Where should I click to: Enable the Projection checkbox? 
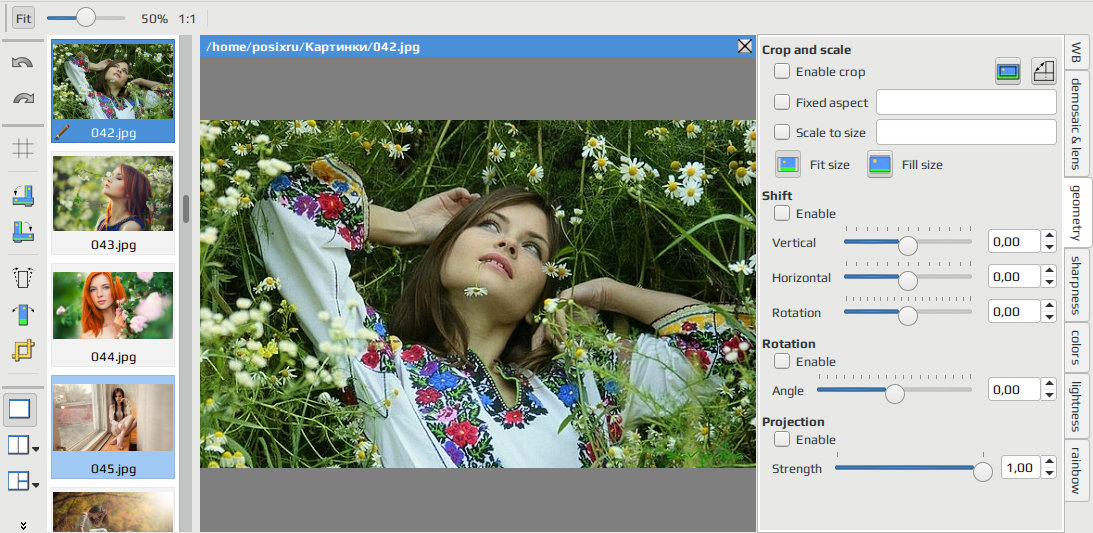pyautogui.click(x=782, y=439)
